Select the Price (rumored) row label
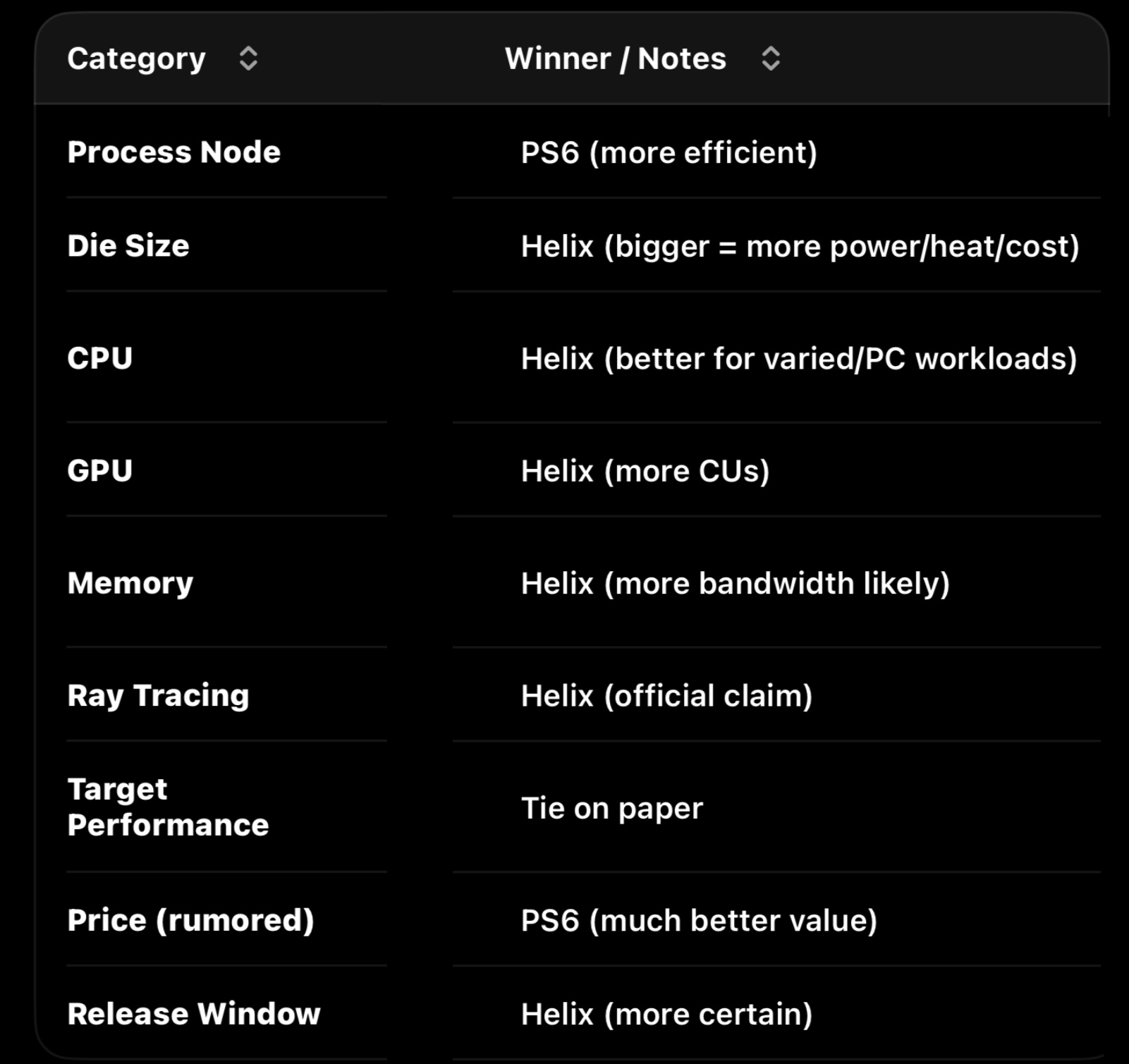1129x1064 pixels. [x=191, y=920]
